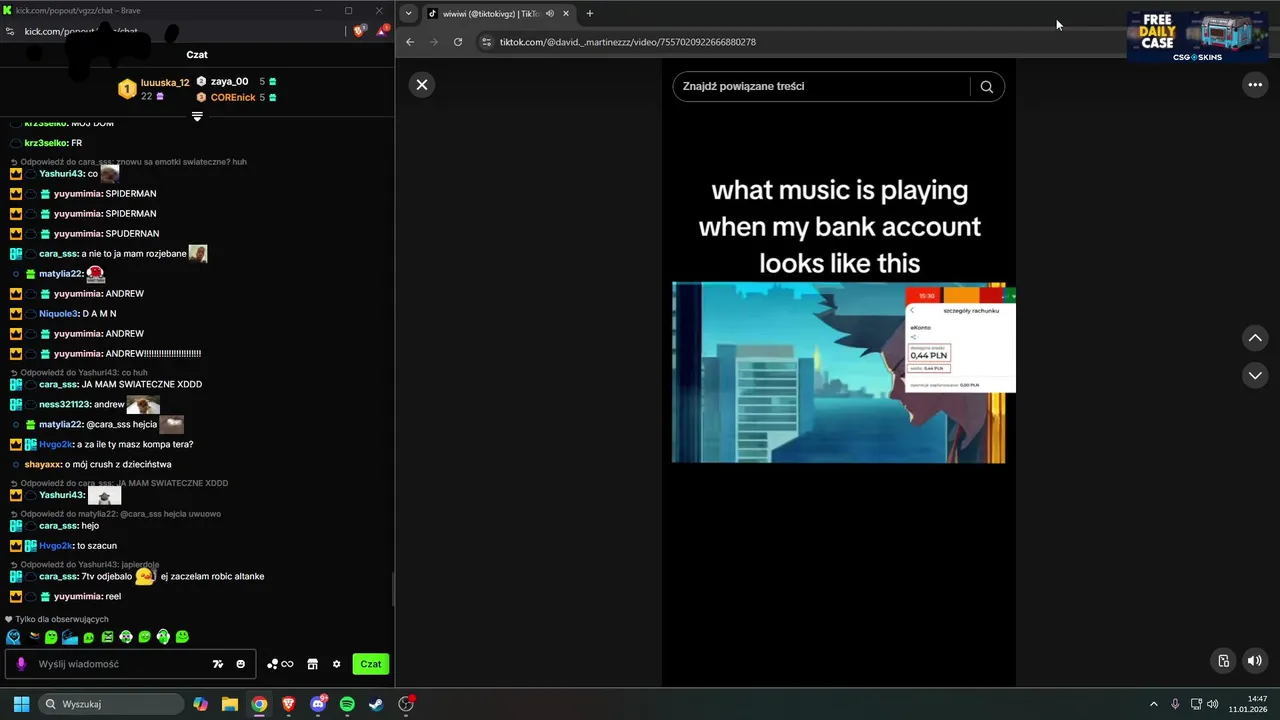
Task: Open Copilot from the taskbar
Action: pos(201,704)
